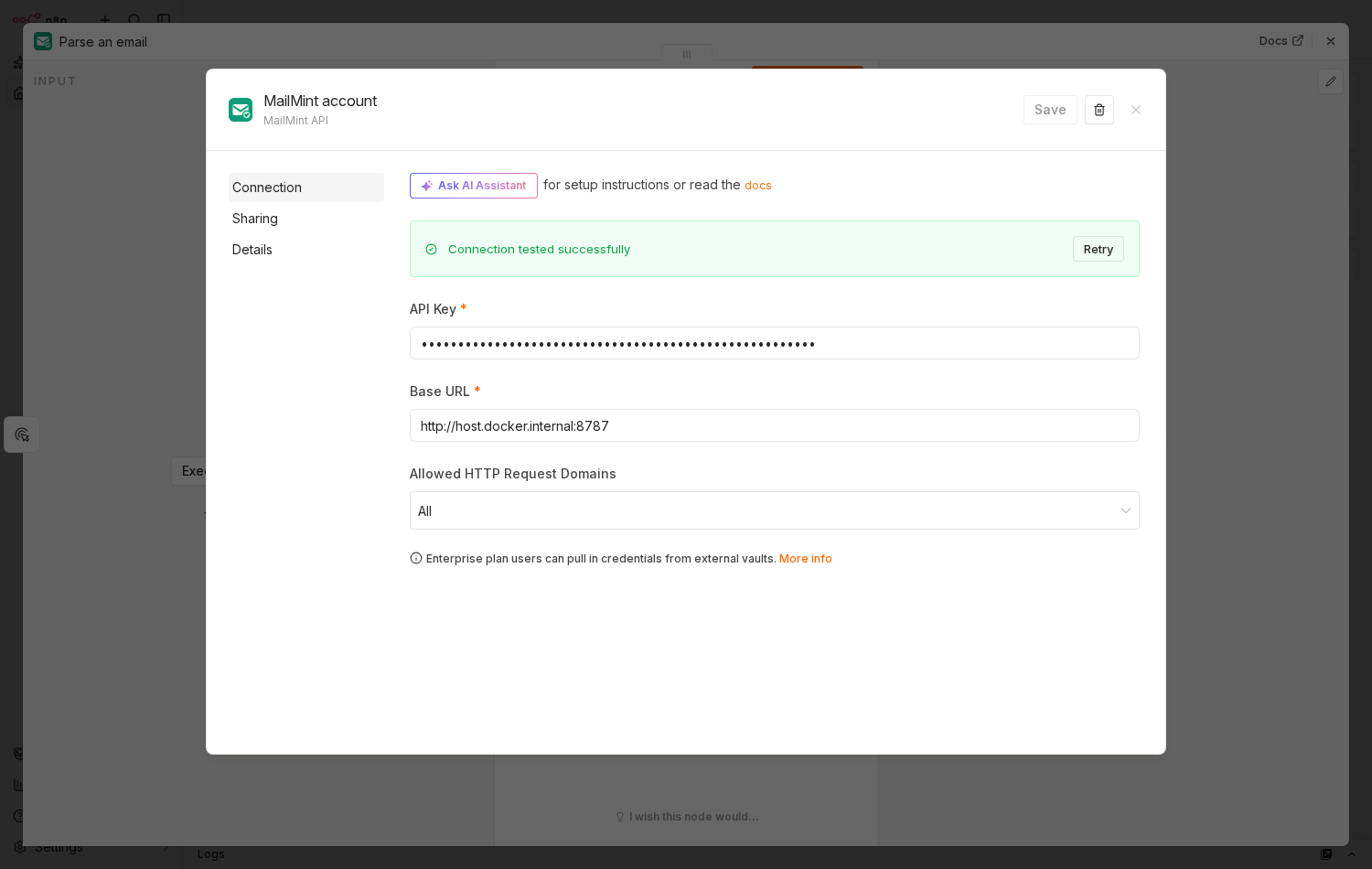
Task: Click the info icon next to Enterprise plan note
Action: tap(416, 558)
